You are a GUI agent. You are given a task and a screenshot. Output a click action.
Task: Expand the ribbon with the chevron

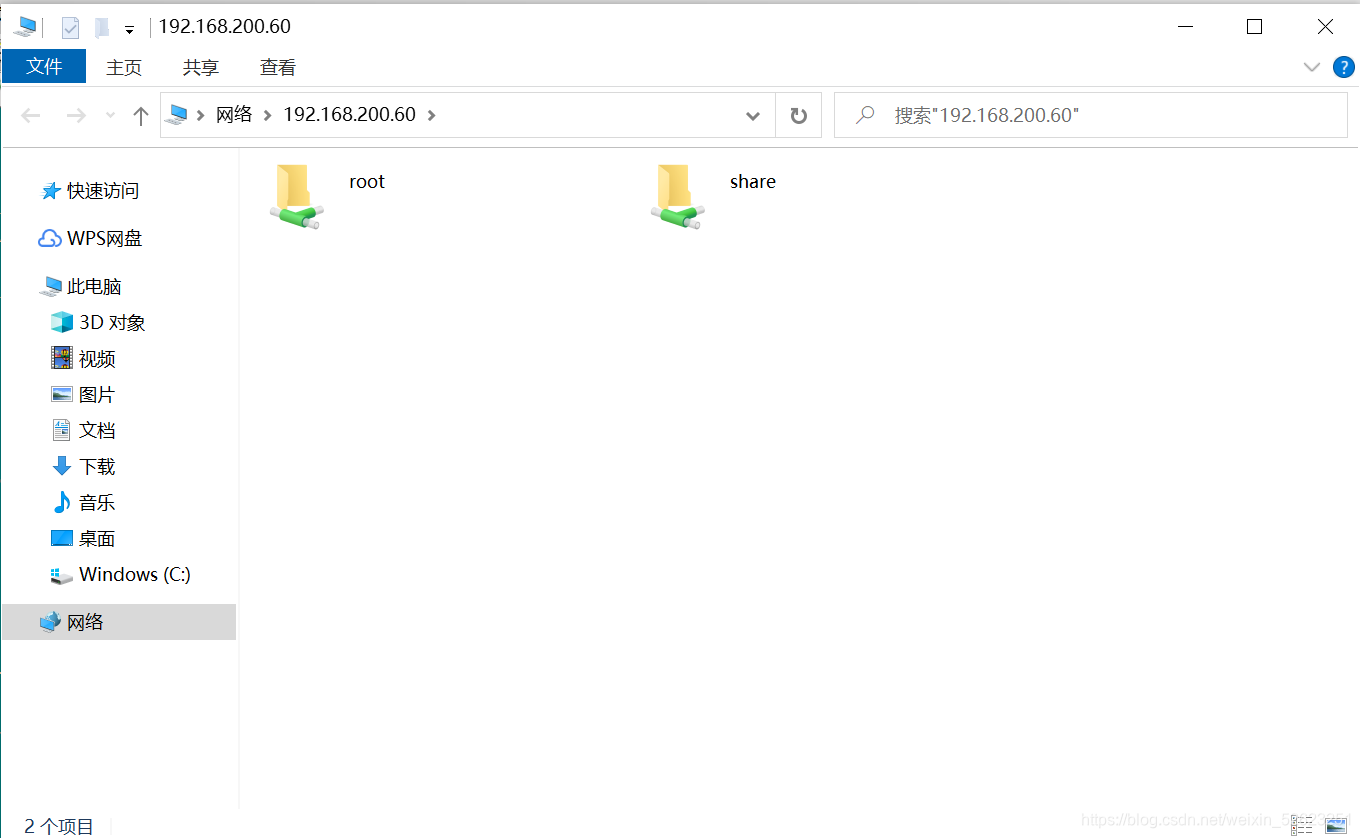click(1312, 67)
